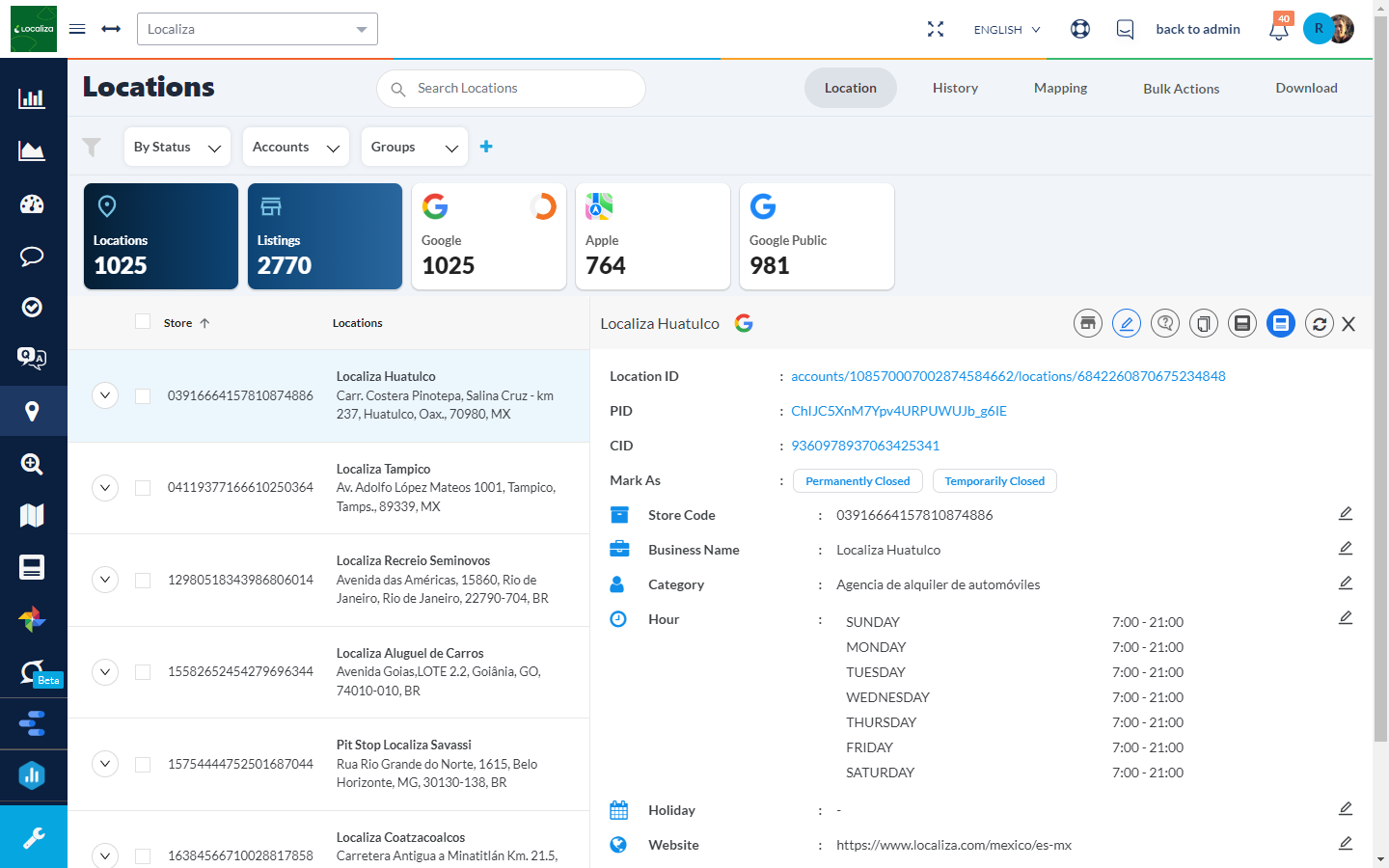1389x868 pixels.
Task: Open the notifications bell icon
Action: [x=1279, y=30]
